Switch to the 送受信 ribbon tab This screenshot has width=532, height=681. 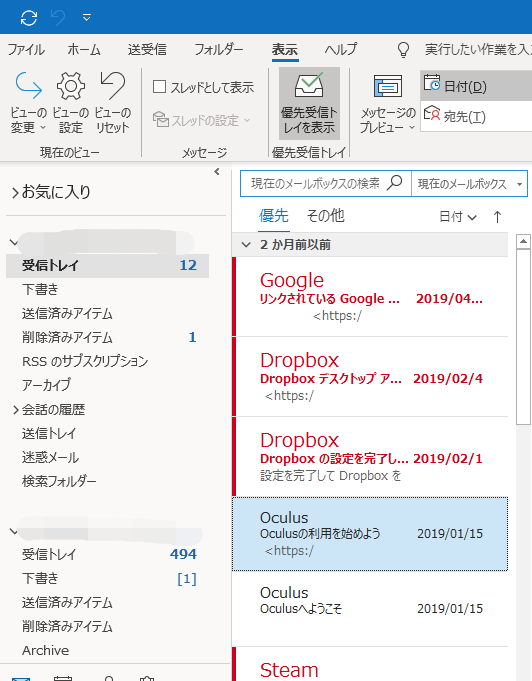click(147, 50)
